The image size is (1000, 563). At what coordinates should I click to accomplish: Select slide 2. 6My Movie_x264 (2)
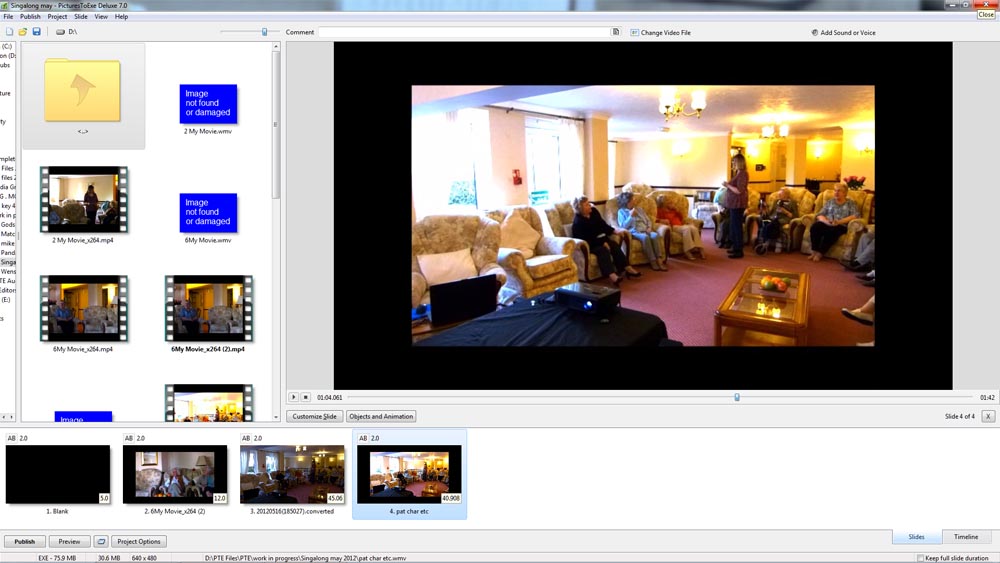[175, 474]
